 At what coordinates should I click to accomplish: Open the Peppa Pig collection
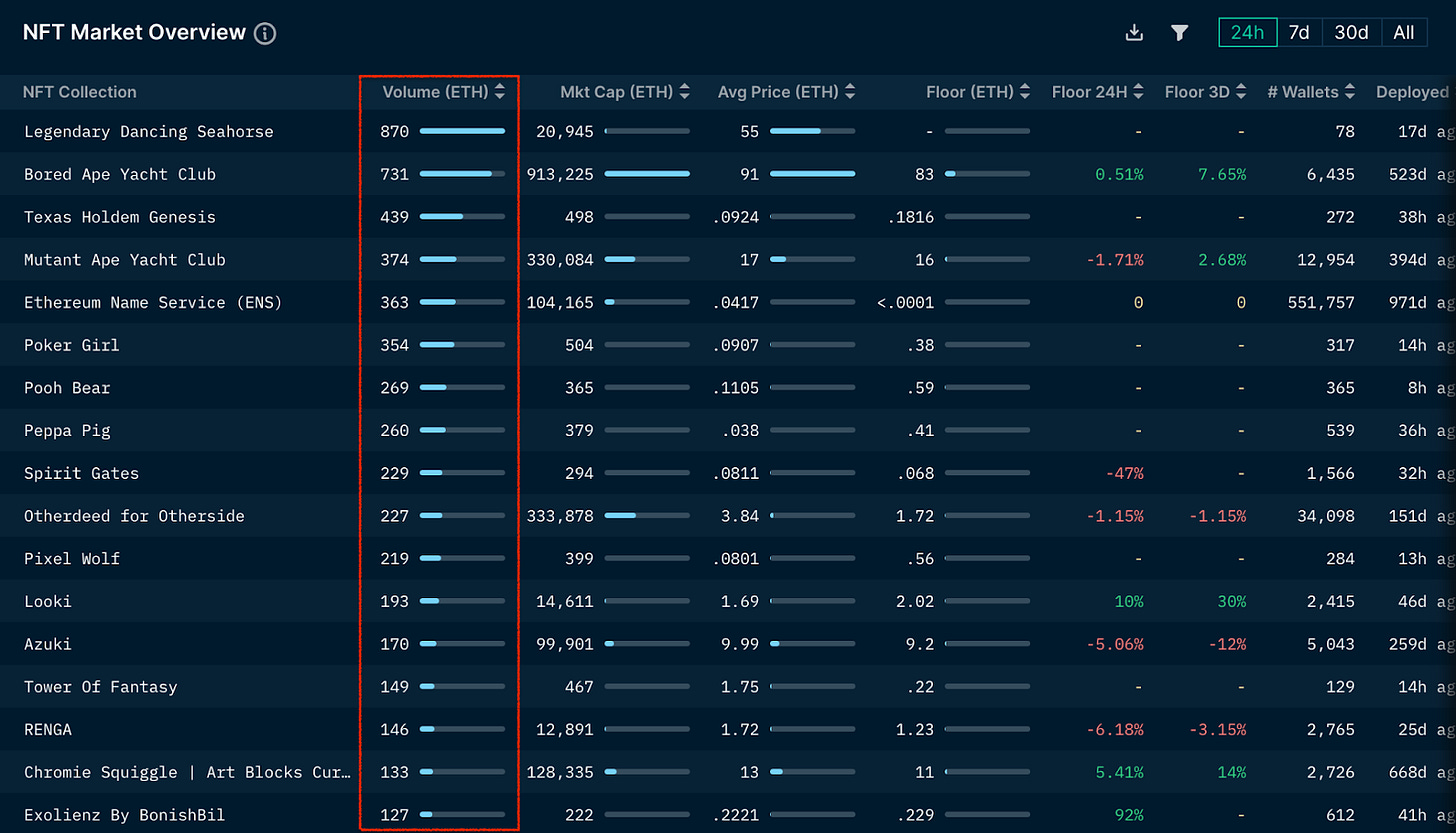pos(67,431)
